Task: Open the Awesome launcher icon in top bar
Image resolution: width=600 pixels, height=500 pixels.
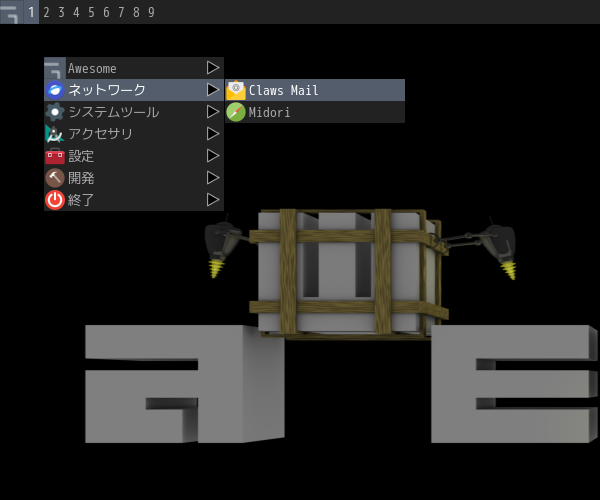Action: 11,12
